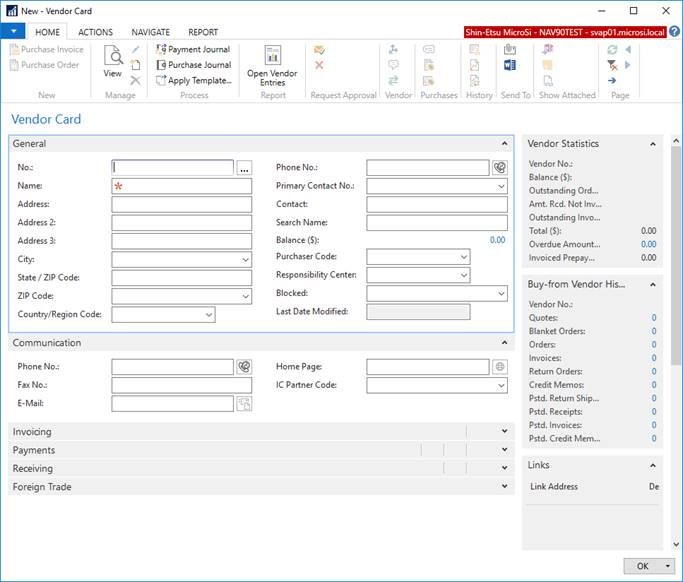This screenshot has width=683, height=582.
Task: Click Overdue Amount 0.00 value link
Action: pyautogui.click(x=649, y=244)
